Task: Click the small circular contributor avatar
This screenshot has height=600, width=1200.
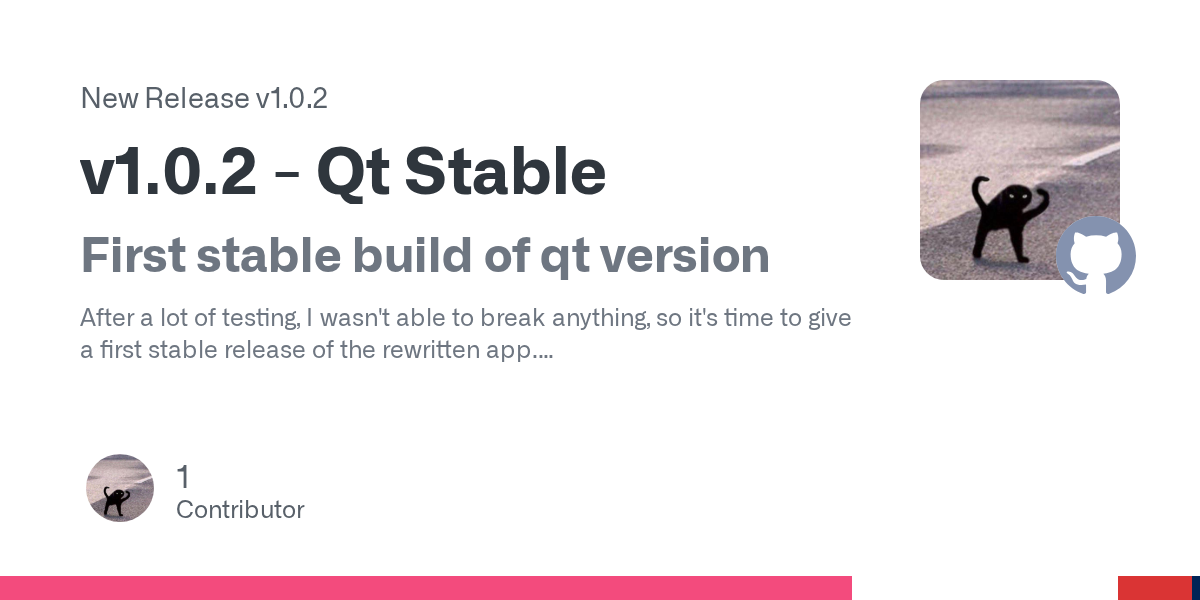Action: pyautogui.click(x=120, y=488)
